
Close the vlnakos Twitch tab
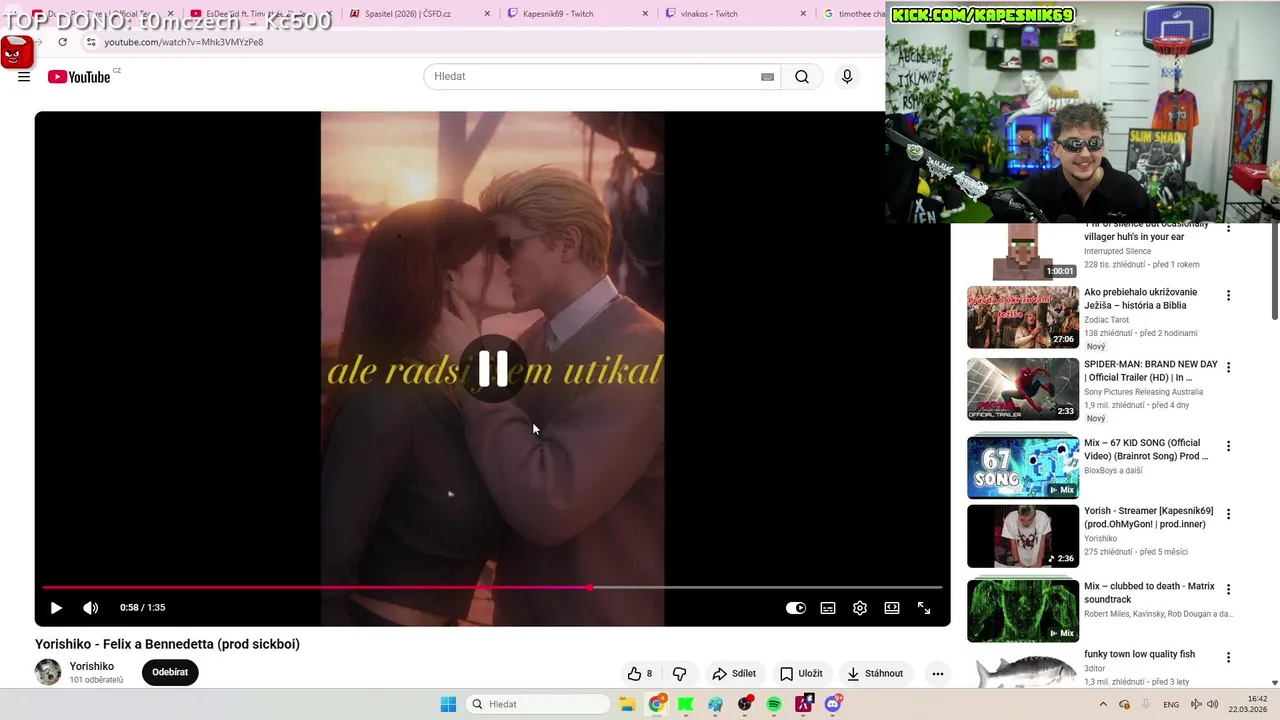[803, 14]
